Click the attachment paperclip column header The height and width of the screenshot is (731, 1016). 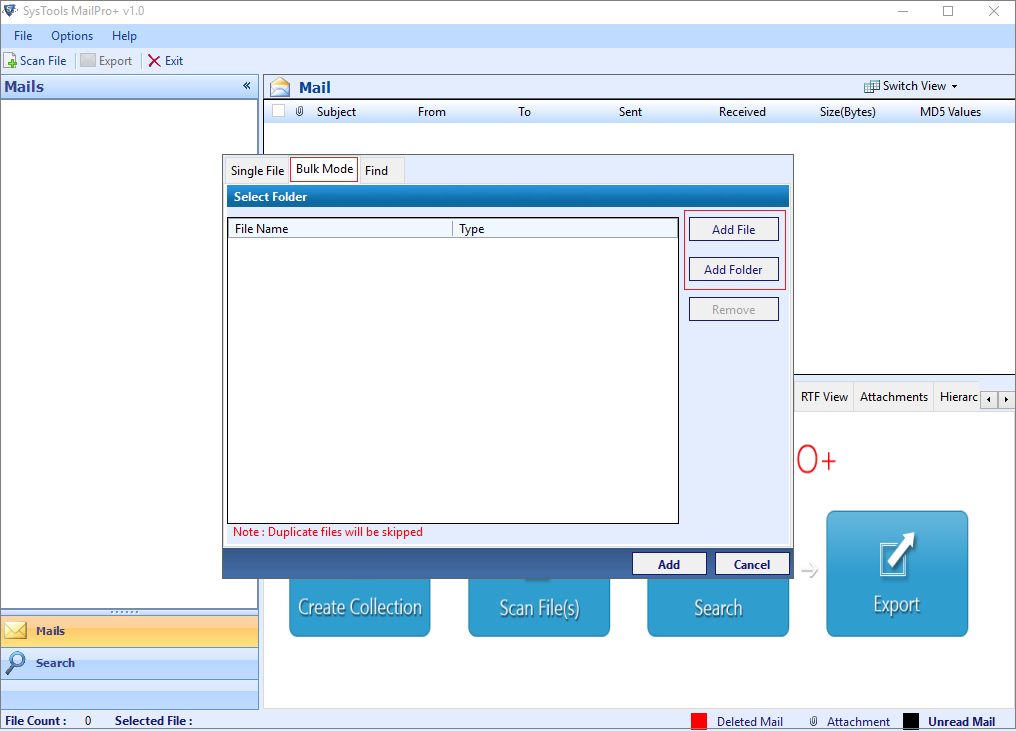tap(299, 111)
